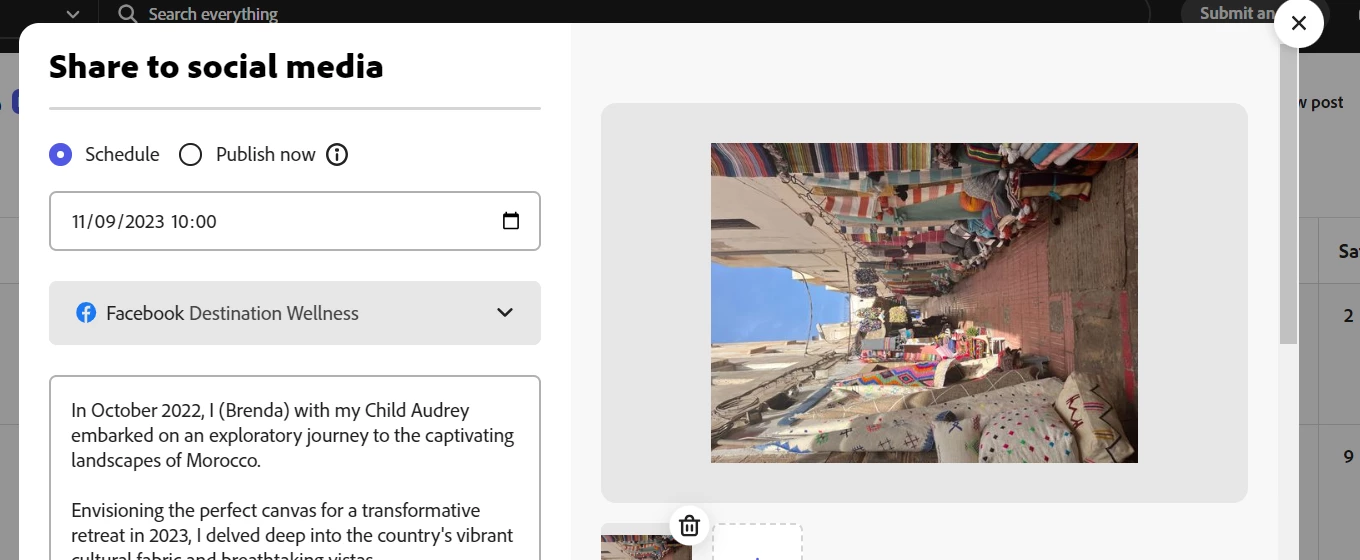Open the Publish now info tooltip icon
This screenshot has height=560, width=1360.
[337, 154]
